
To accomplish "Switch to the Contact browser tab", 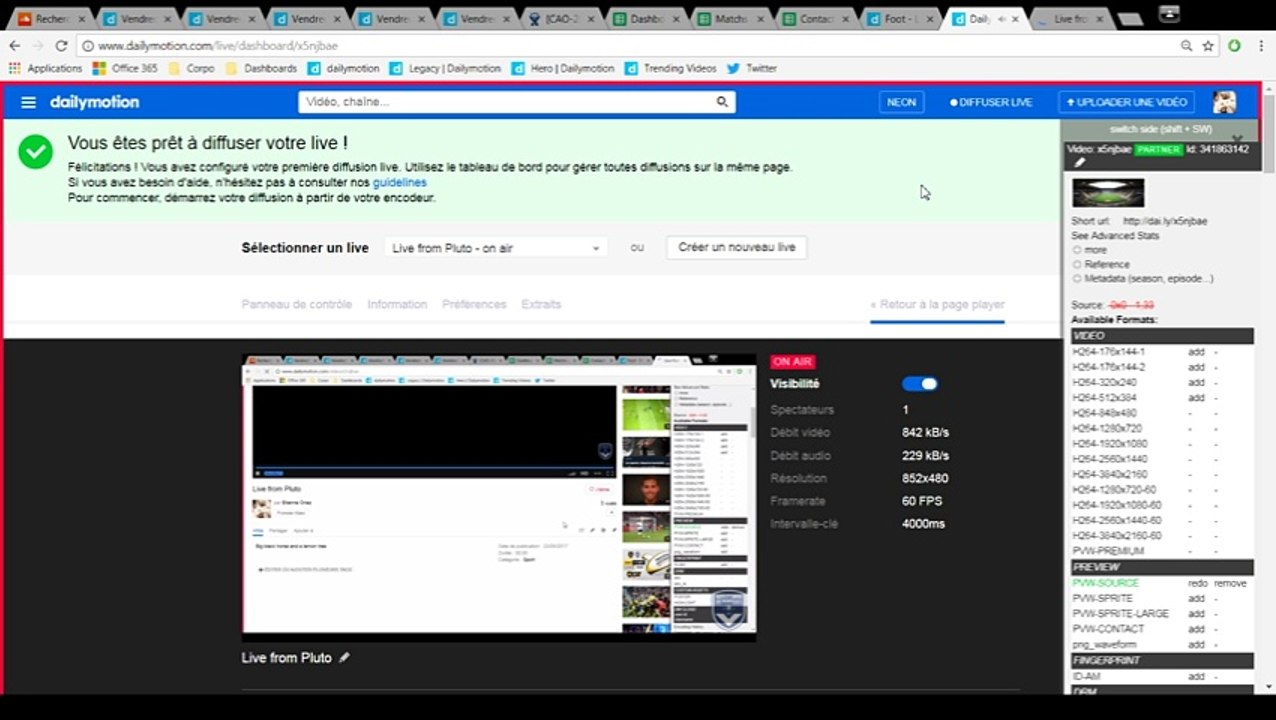I will point(817,19).
